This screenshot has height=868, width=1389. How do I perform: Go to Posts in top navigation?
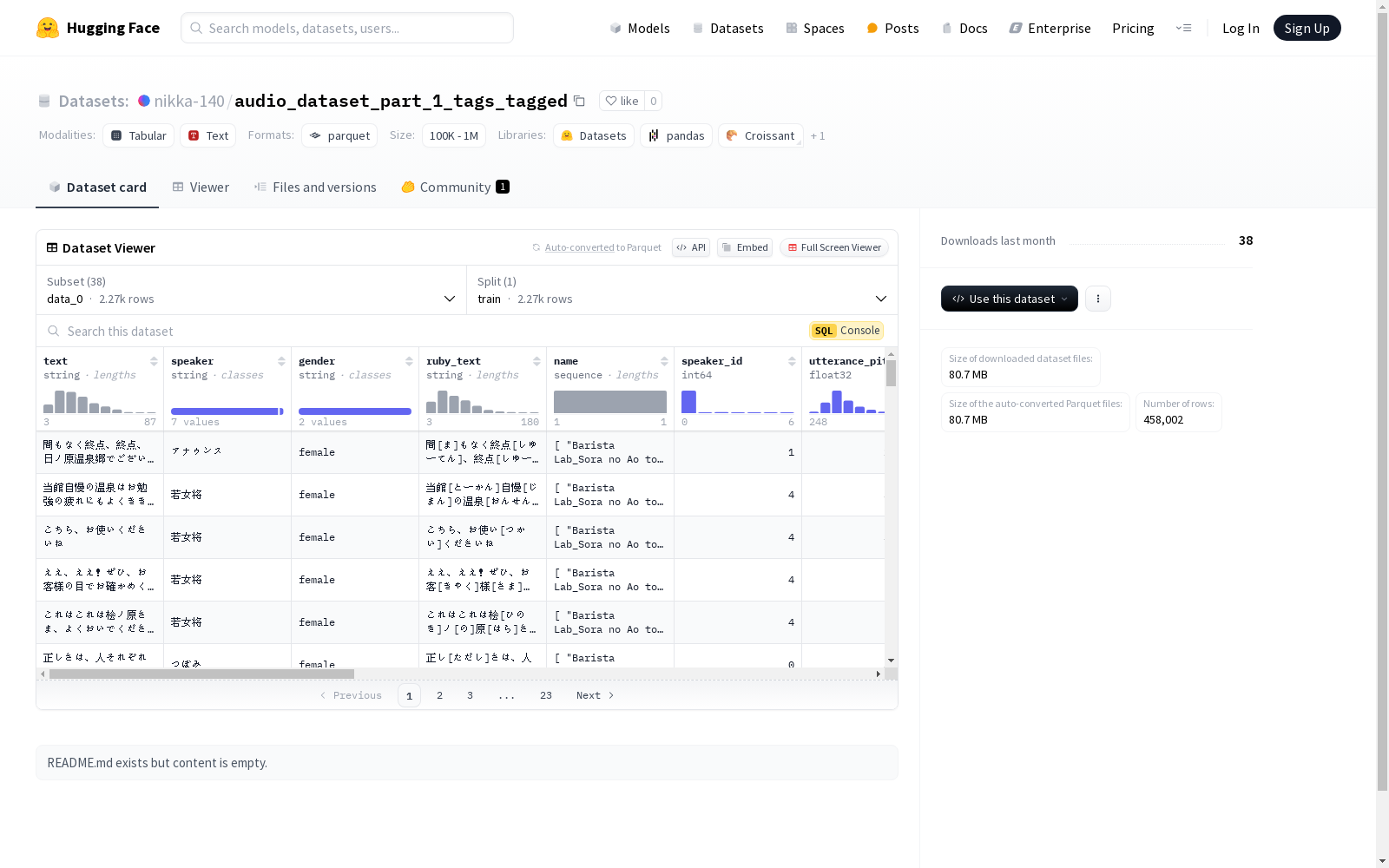[892, 28]
